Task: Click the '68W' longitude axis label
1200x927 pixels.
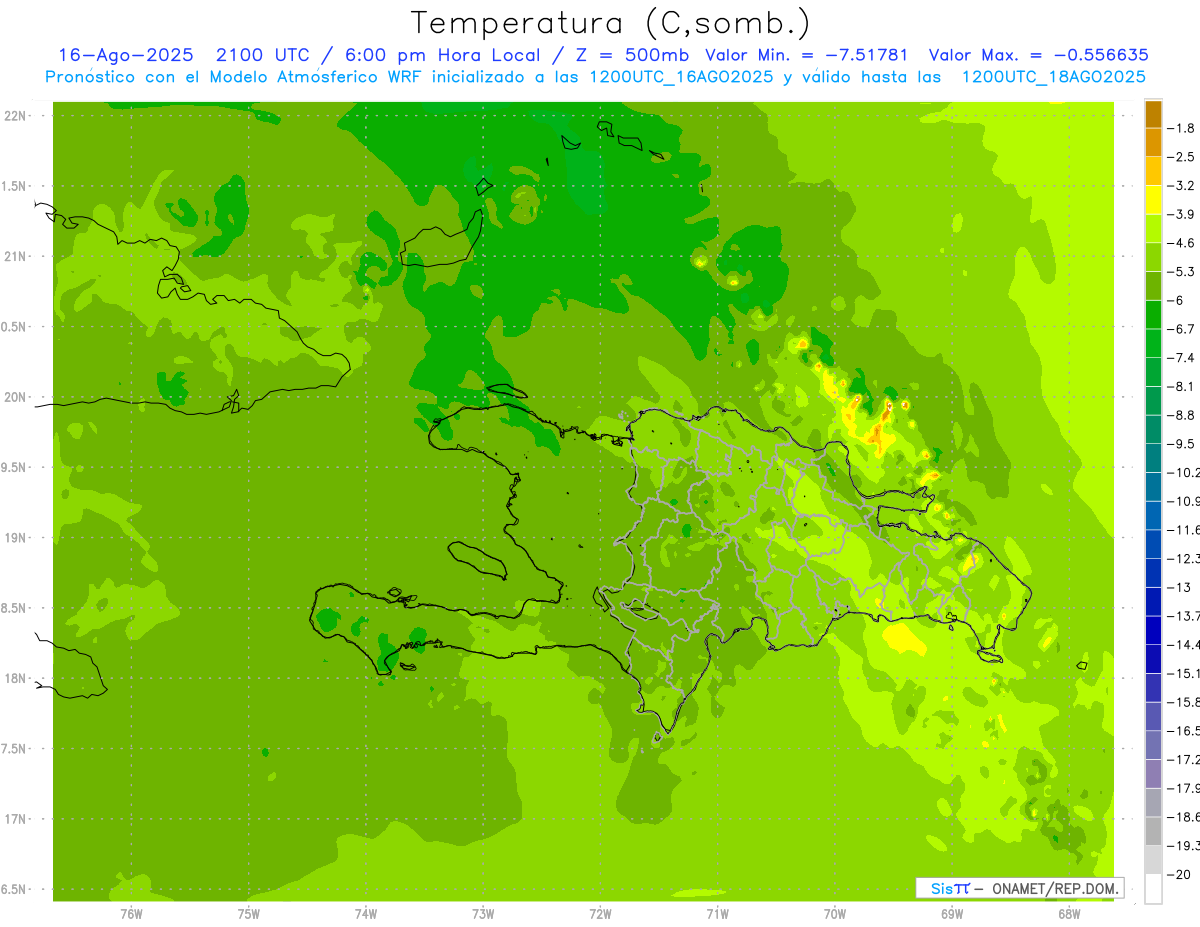Action: click(1069, 914)
